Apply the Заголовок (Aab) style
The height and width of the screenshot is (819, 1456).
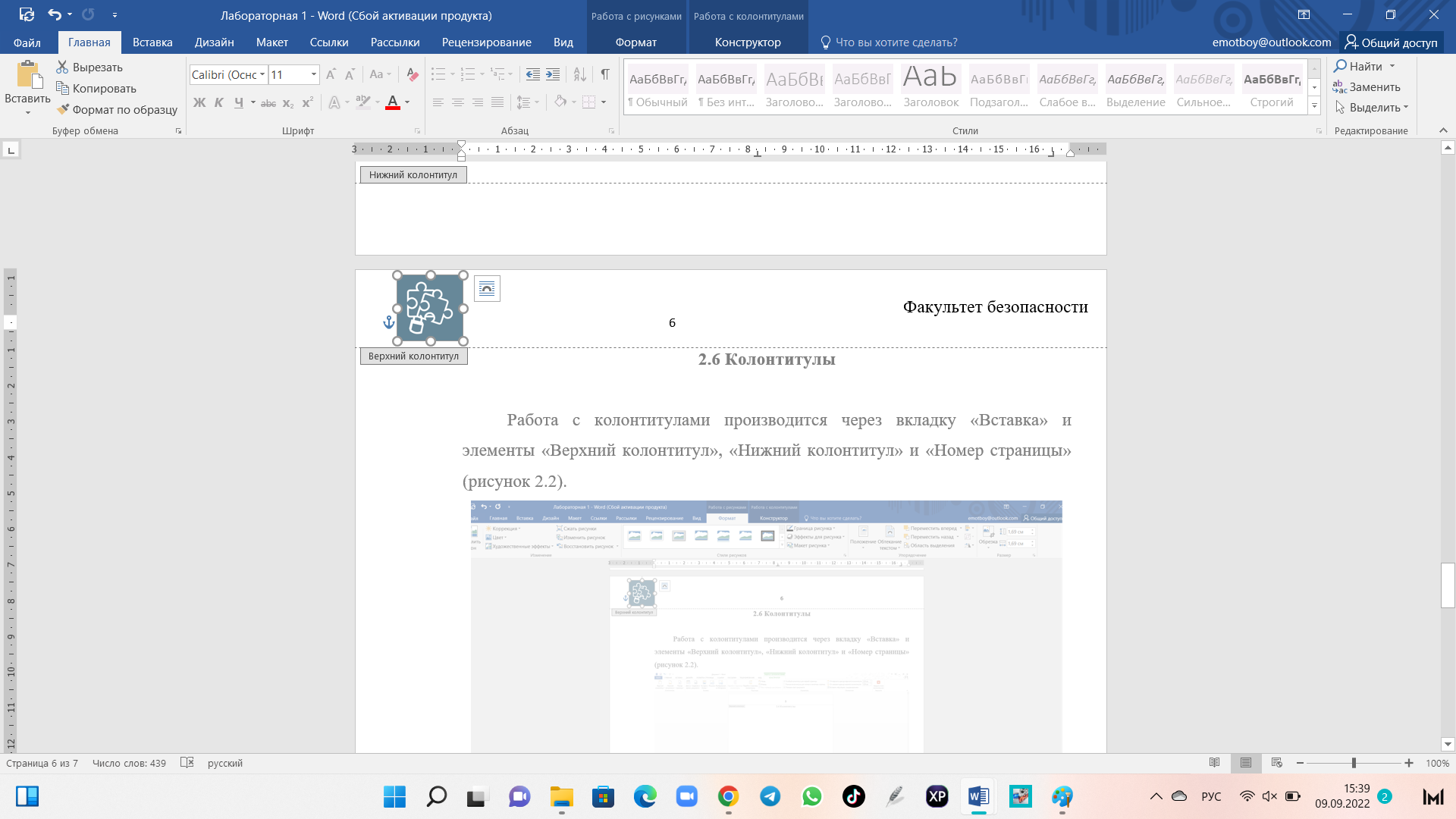pyautogui.click(x=930, y=88)
